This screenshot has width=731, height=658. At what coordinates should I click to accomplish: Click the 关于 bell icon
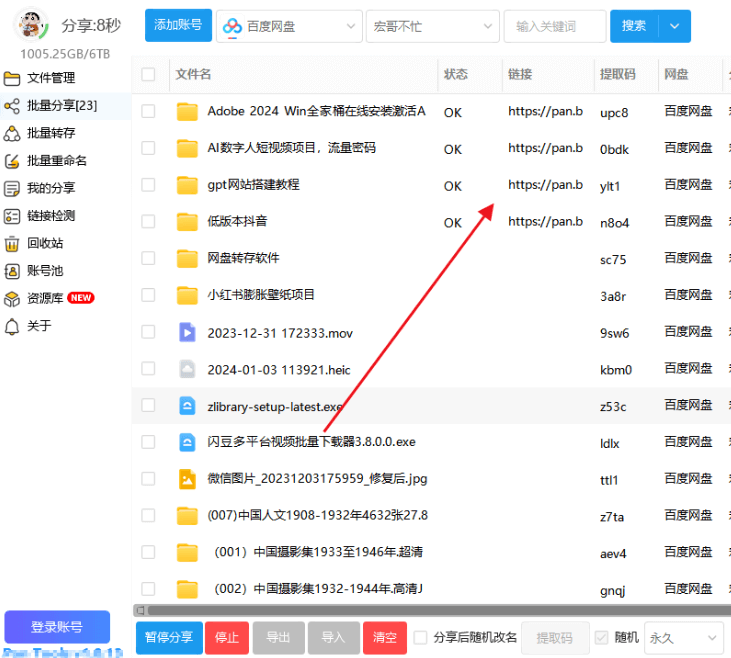12,326
